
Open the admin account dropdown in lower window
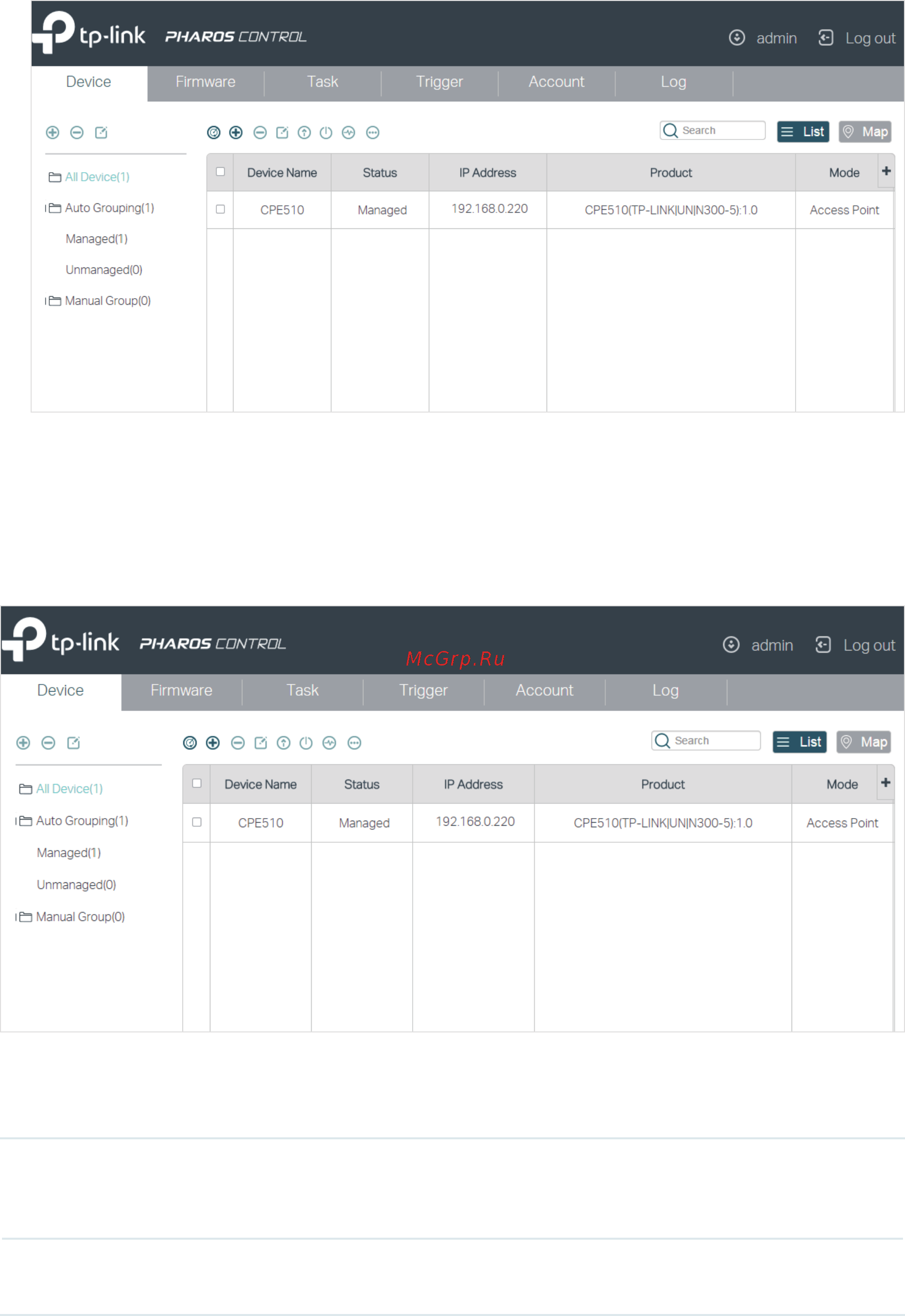point(757,645)
